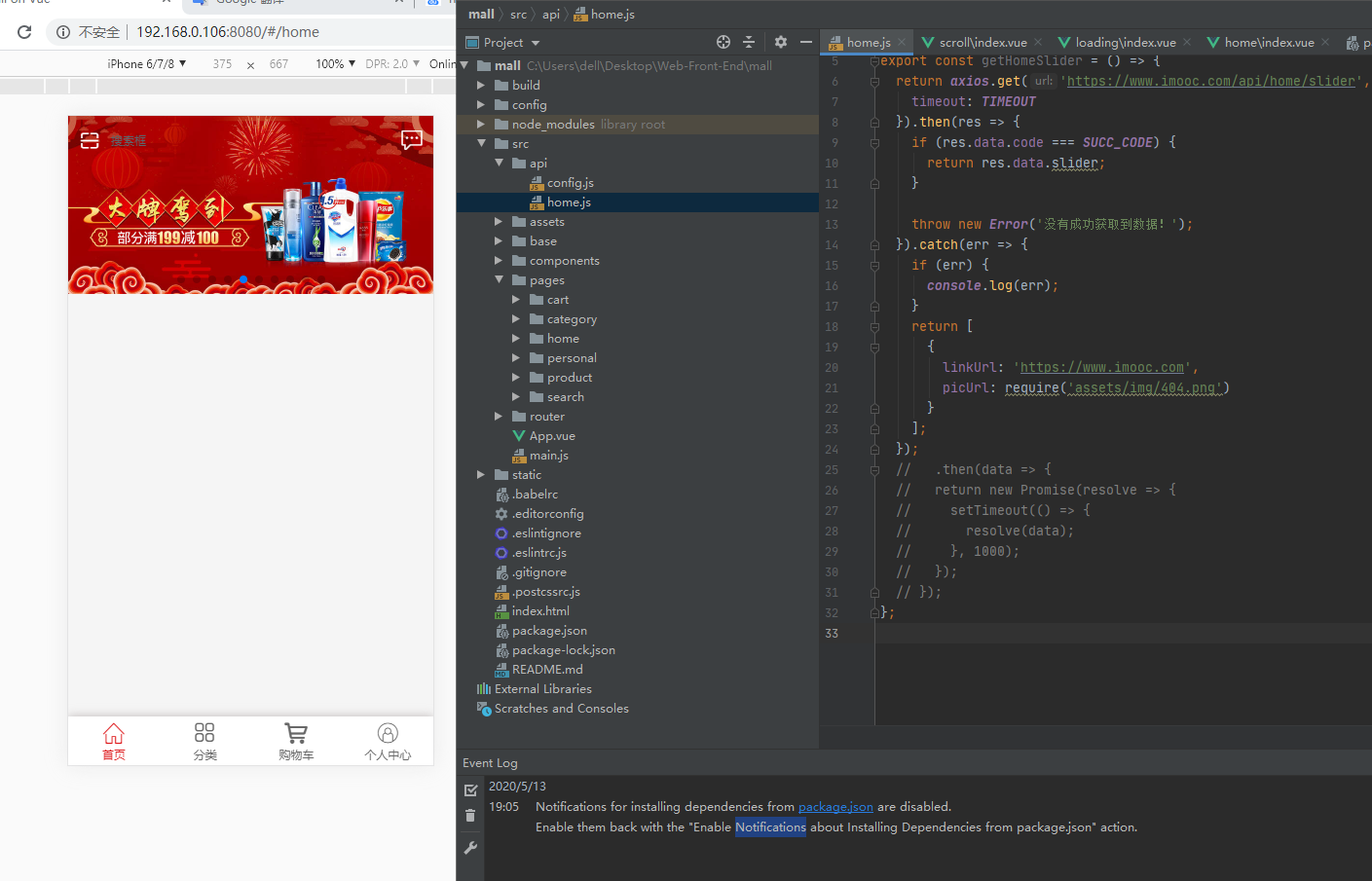Tap the scan icon on the mobile banner
The height and width of the screenshot is (881, 1372).
click(90, 140)
